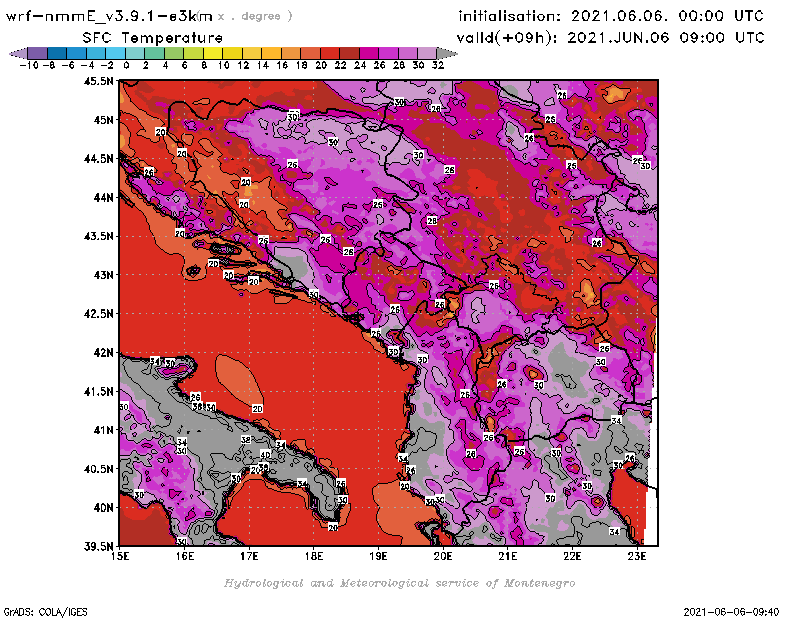Click the timestamp '2021-06-06-09:40'
This screenshot has height=618, width=800.
pos(731,612)
